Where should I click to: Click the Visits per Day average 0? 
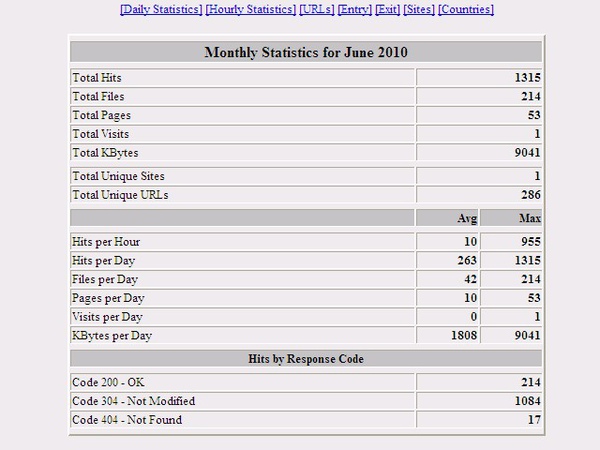click(474, 317)
